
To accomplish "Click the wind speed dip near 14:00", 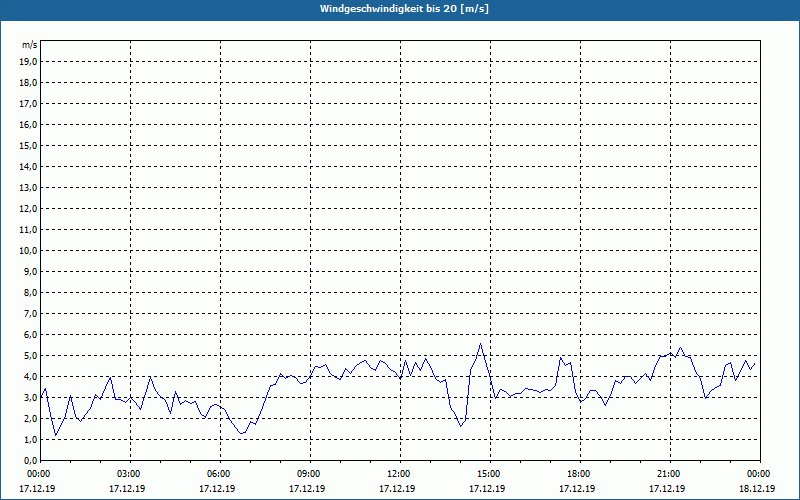I will coord(460,426).
